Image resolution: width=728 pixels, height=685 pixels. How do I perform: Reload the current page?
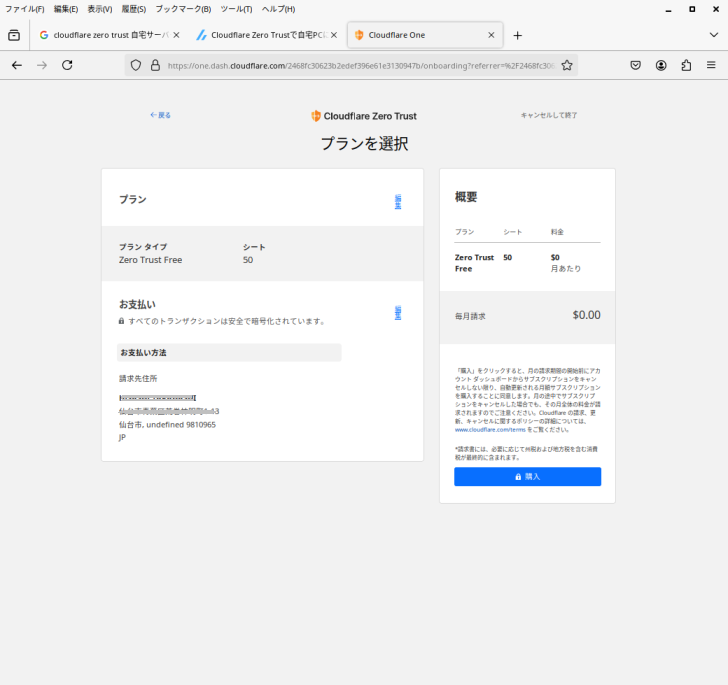tap(67, 65)
